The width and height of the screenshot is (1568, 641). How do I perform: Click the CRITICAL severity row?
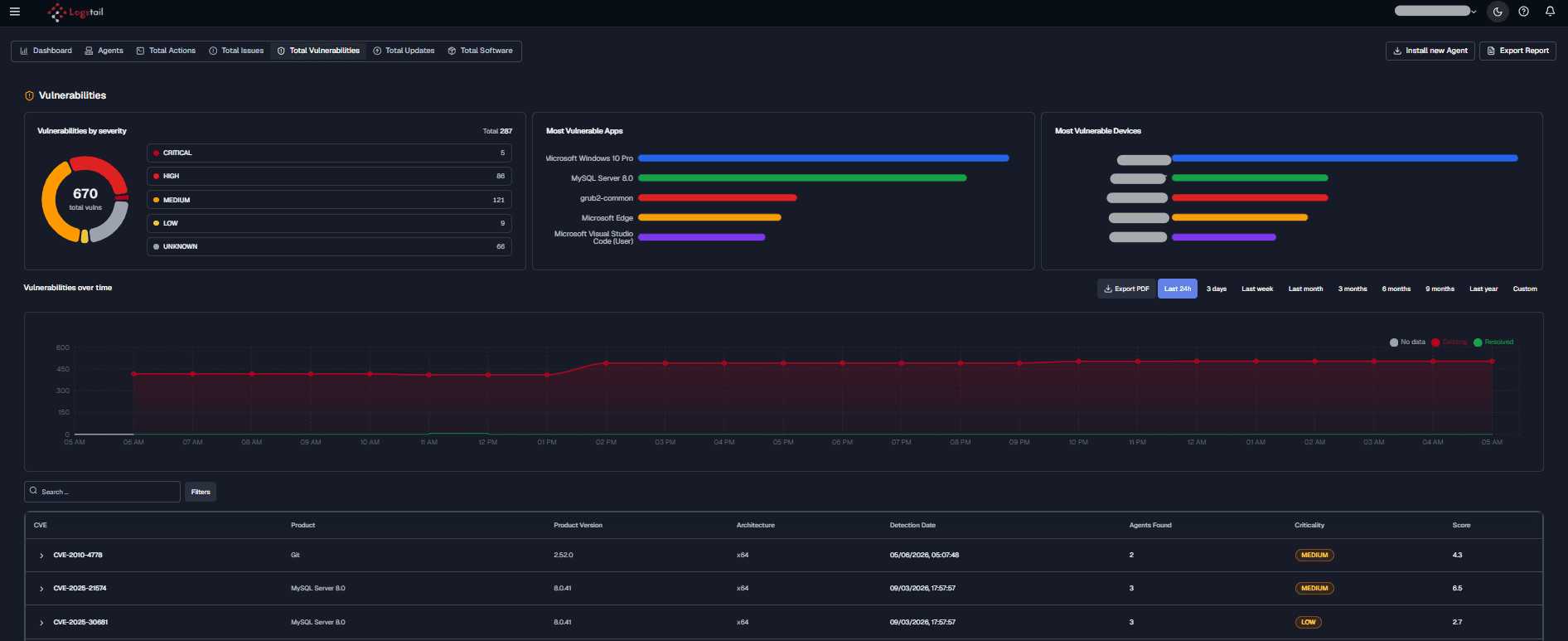pos(329,153)
